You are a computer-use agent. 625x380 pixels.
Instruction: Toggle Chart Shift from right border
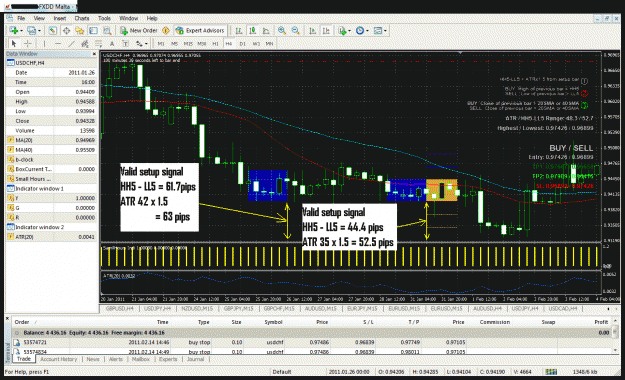326,30
